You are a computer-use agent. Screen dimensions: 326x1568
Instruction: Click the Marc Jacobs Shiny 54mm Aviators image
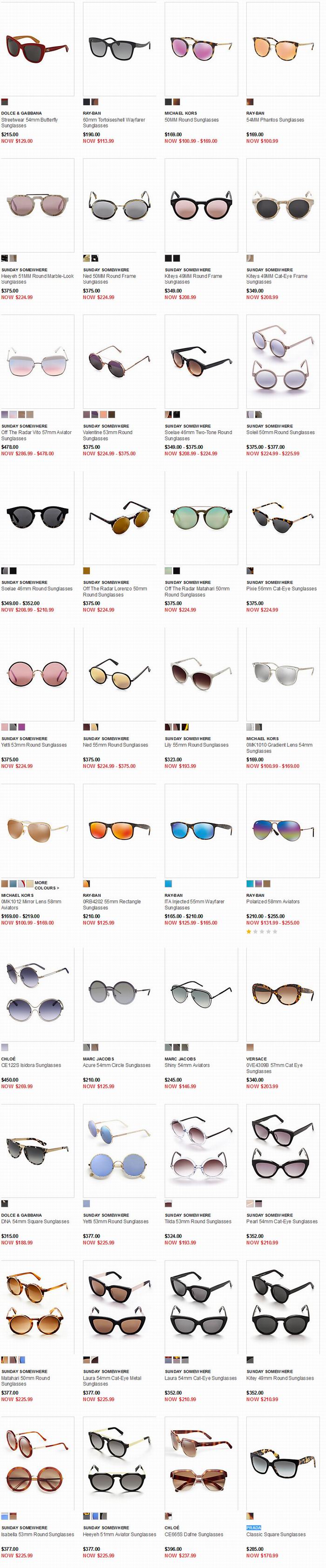tap(201, 994)
